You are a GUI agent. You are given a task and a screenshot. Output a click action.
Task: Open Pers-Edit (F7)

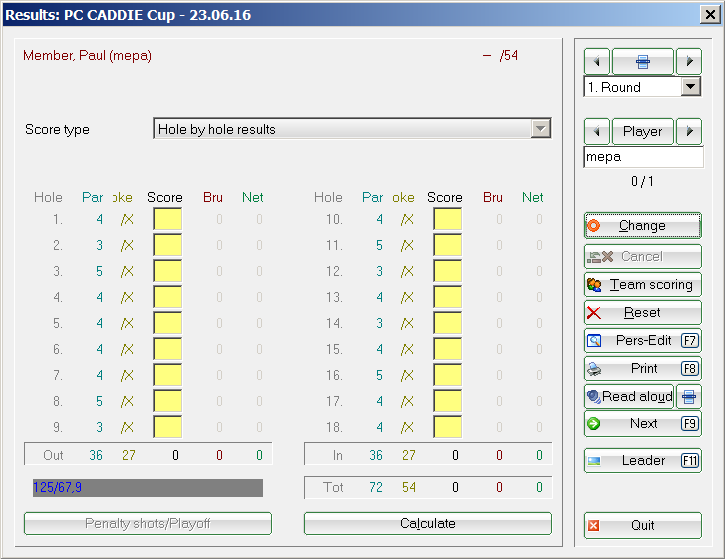point(643,341)
